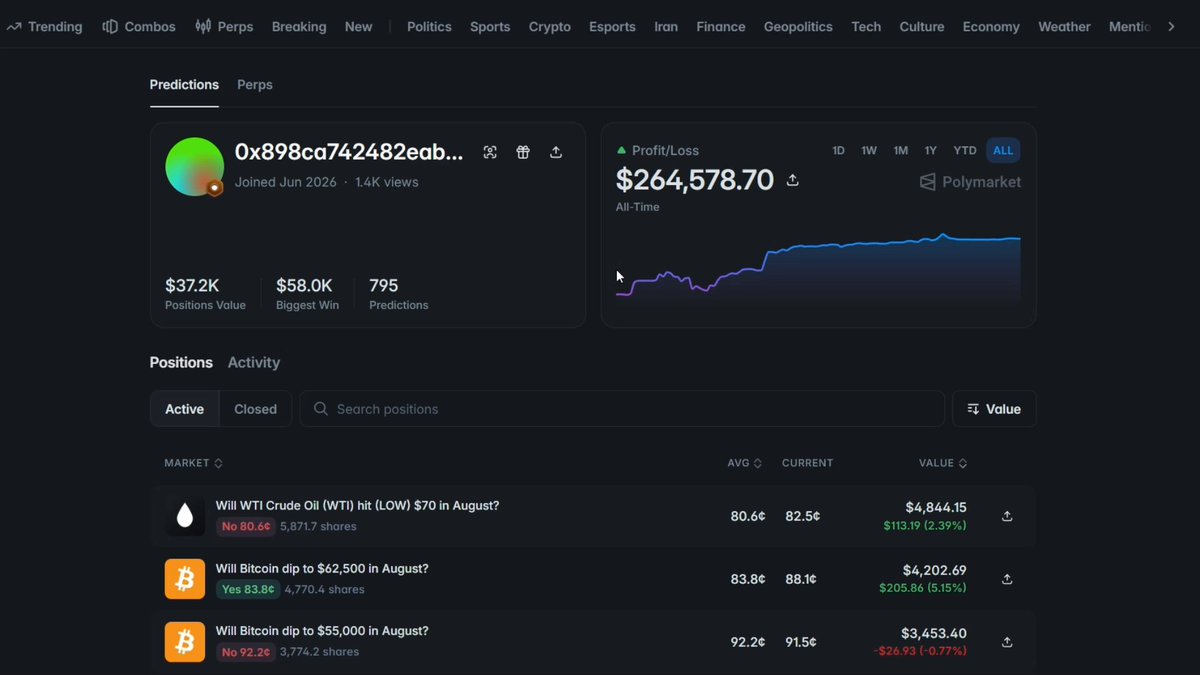1200x675 pixels.
Task: Select the 1W profit range
Action: click(x=869, y=150)
